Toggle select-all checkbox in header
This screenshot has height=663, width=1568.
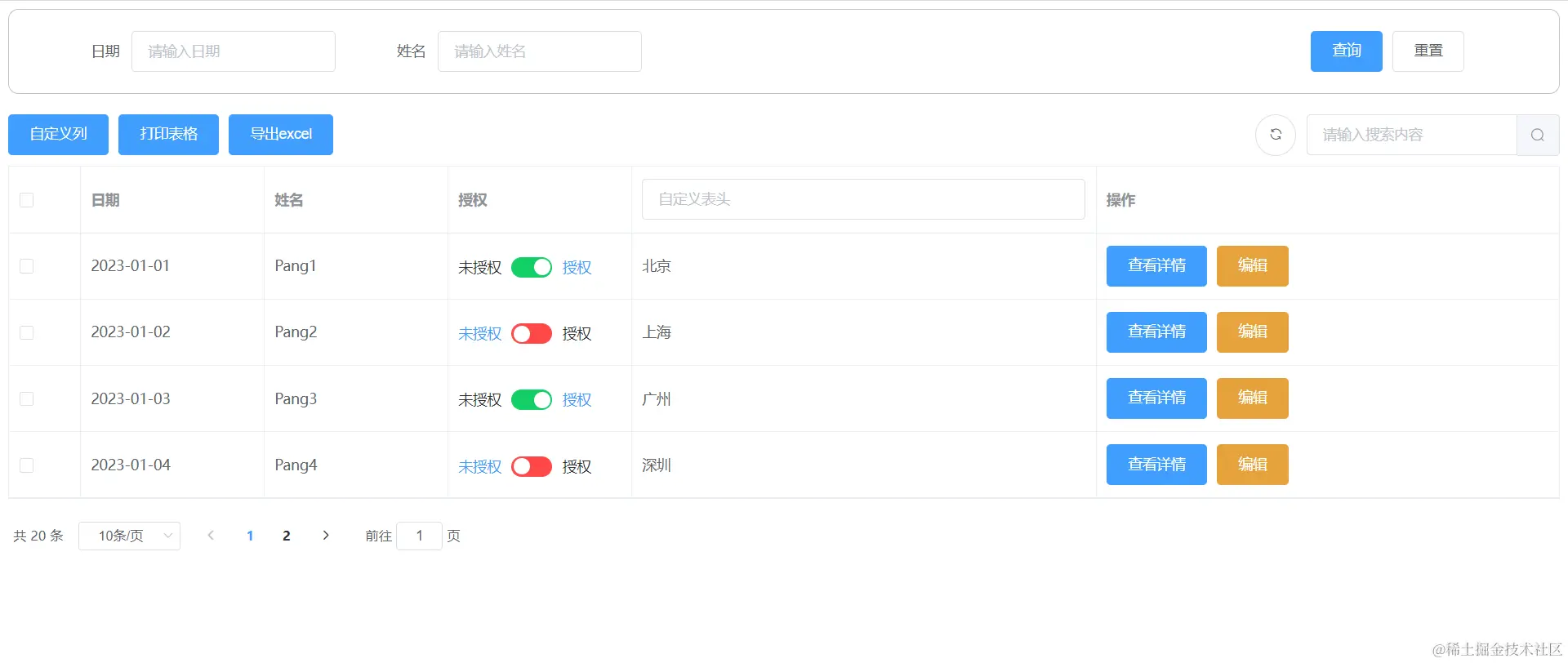[x=27, y=200]
